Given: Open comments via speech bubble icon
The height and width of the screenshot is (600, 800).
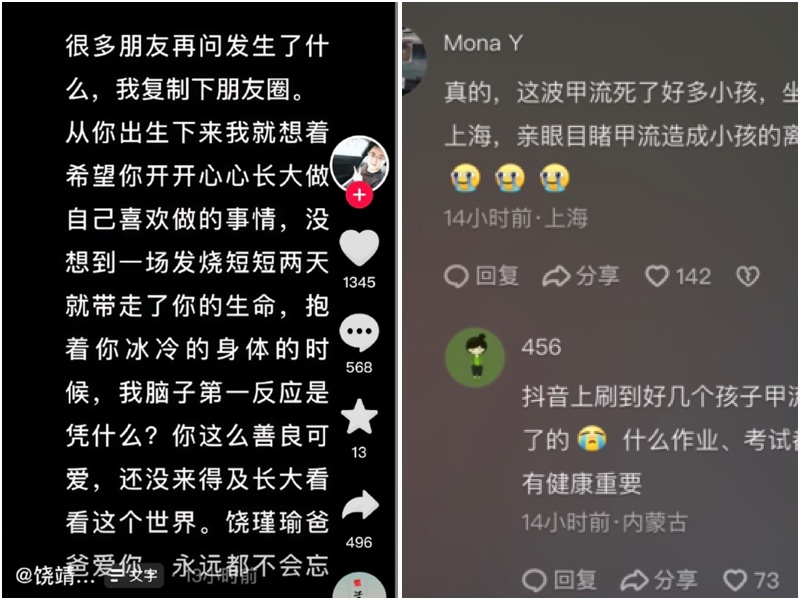Looking at the screenshot, I should point(359,333).
